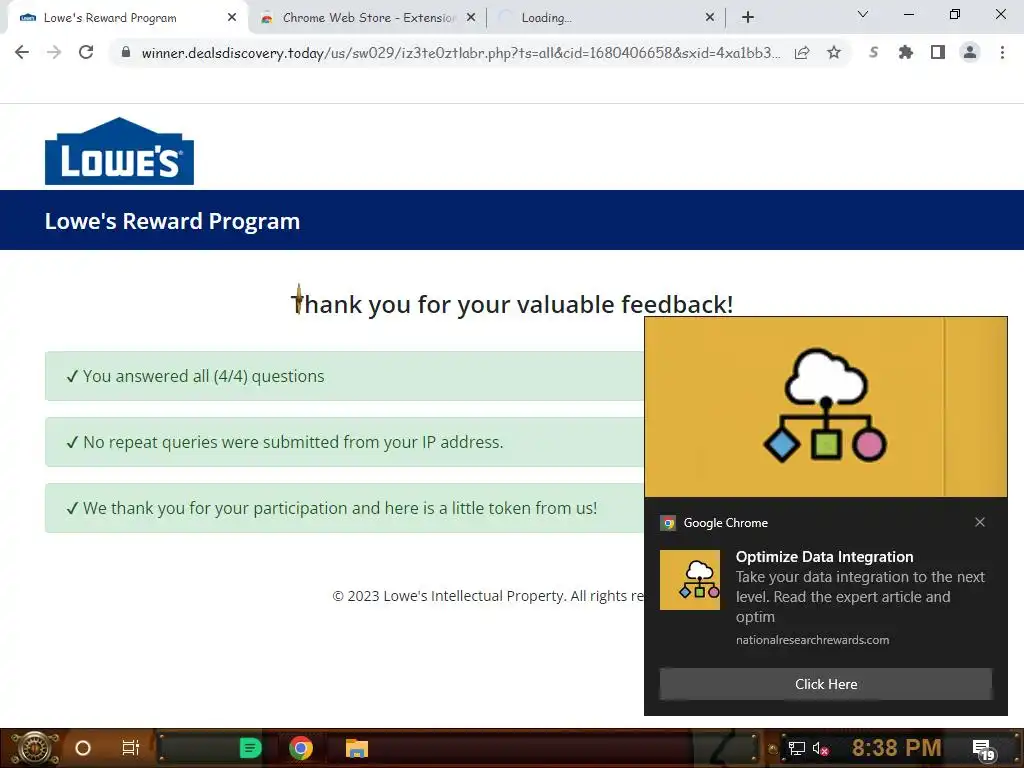This screenshot has width=1024, height=768.
Task: Click 'You answered all (4/4) questions' row
Action: 345,376
